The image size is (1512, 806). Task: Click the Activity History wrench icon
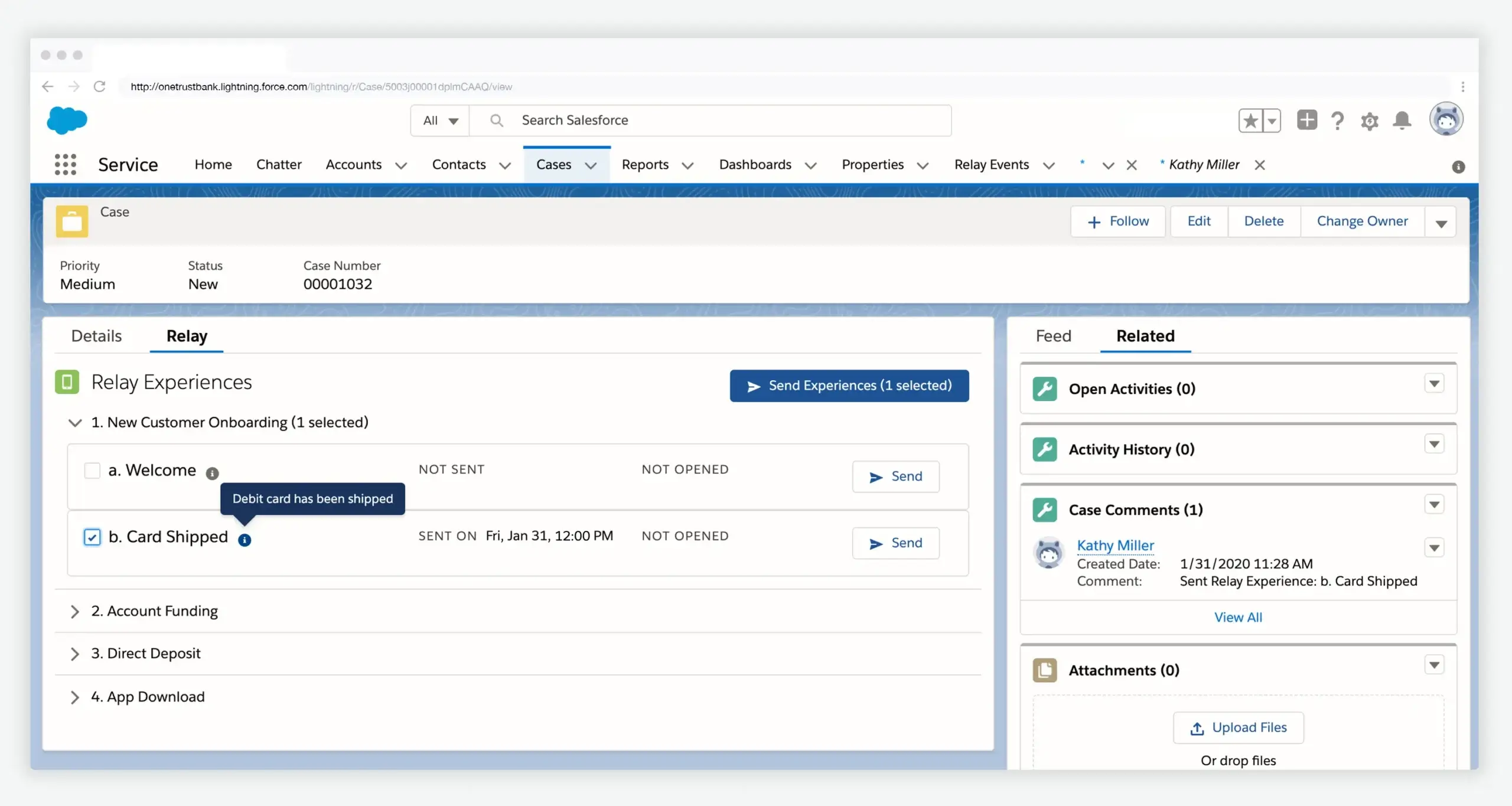pyautogui.click(x=1045, y=449)
